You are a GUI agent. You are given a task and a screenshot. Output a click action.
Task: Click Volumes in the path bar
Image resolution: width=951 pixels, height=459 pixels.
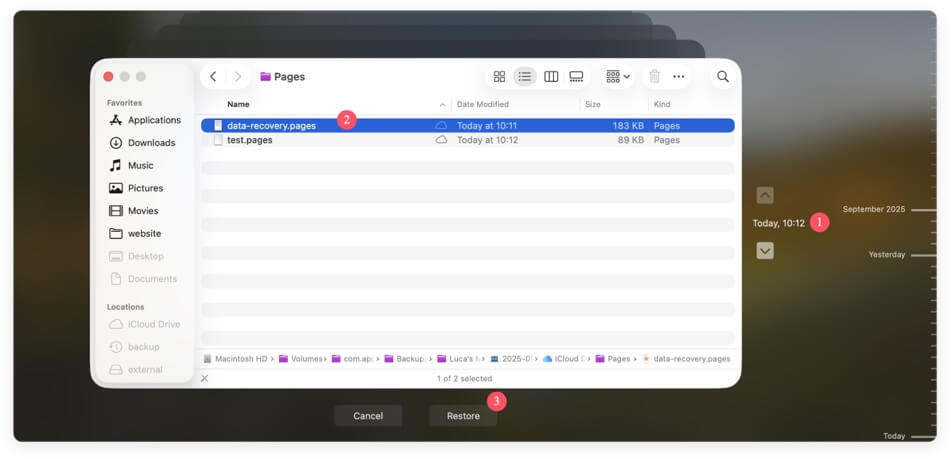tap(301, 359)
